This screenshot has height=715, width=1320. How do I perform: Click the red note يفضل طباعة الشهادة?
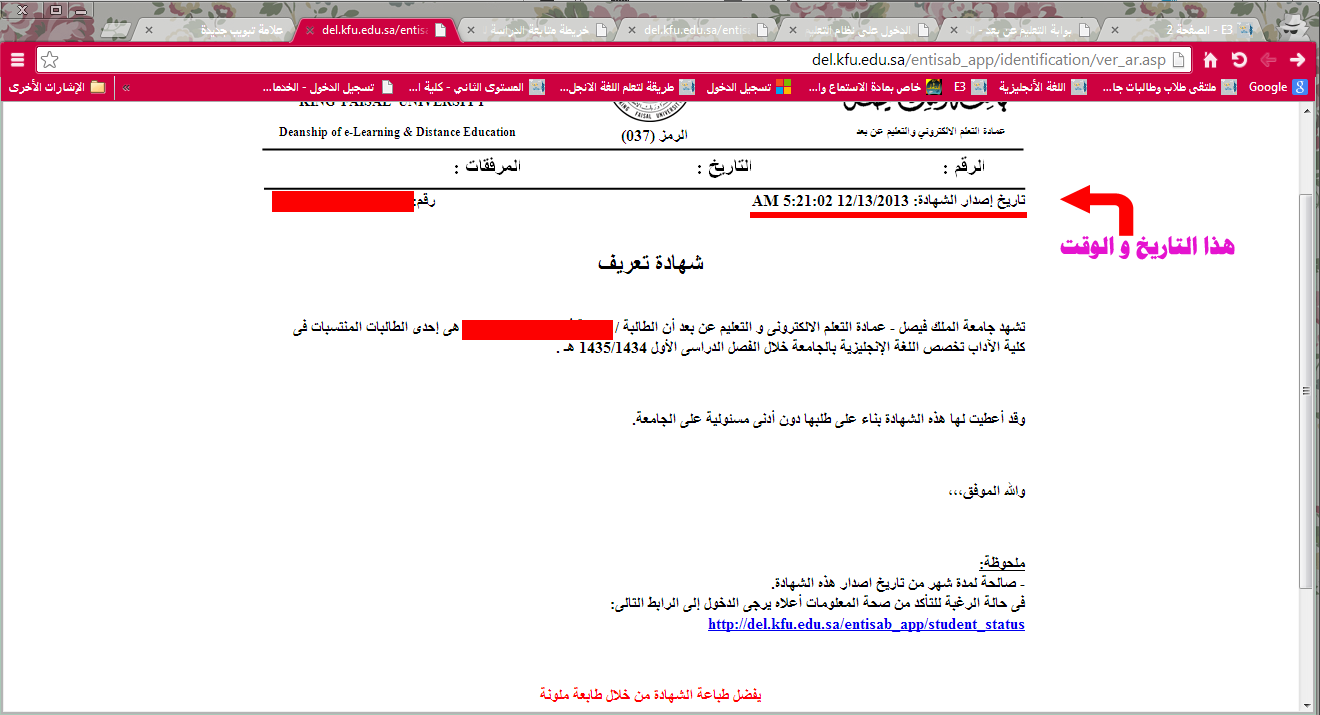coord(651,693)
